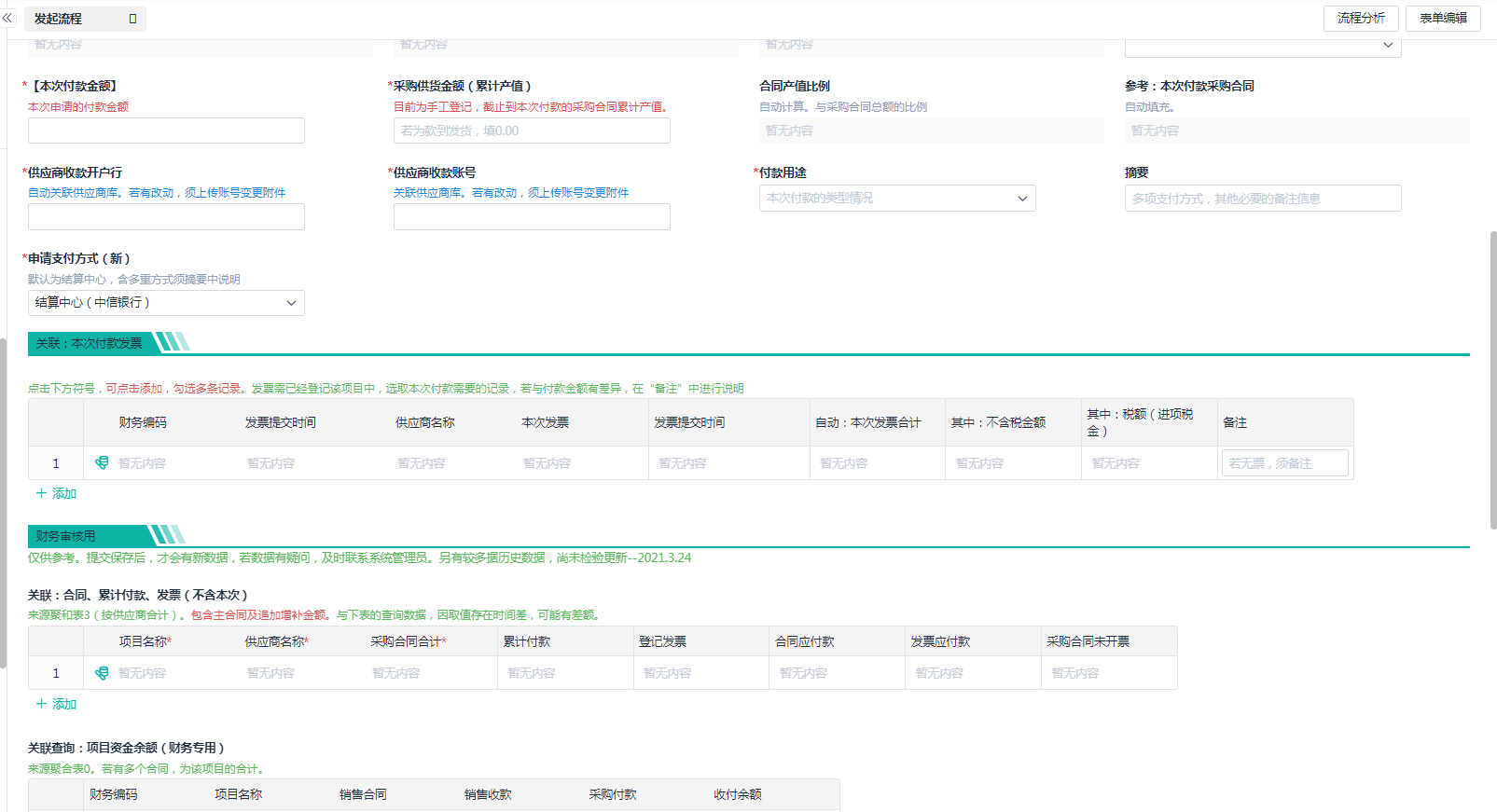Open 表单编辑 button
The image size is (1497, 812).
click(x=1443, y=18)
